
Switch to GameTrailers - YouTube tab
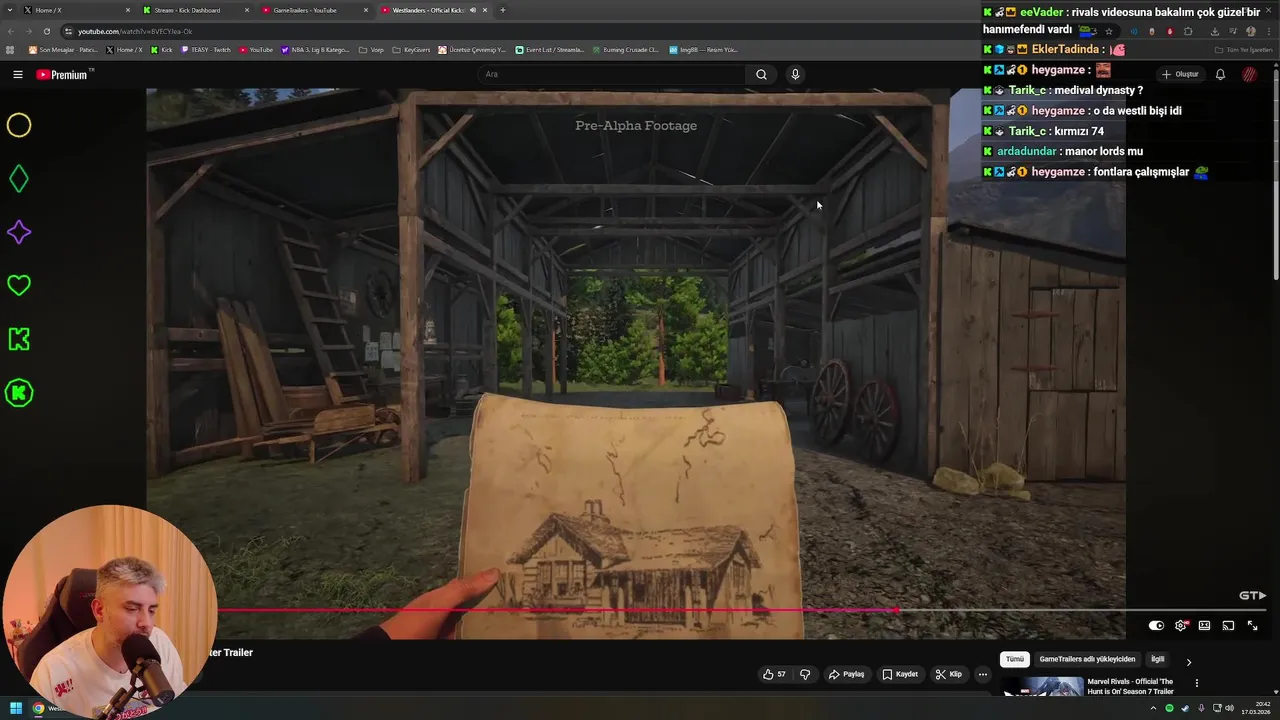(313, 10)
